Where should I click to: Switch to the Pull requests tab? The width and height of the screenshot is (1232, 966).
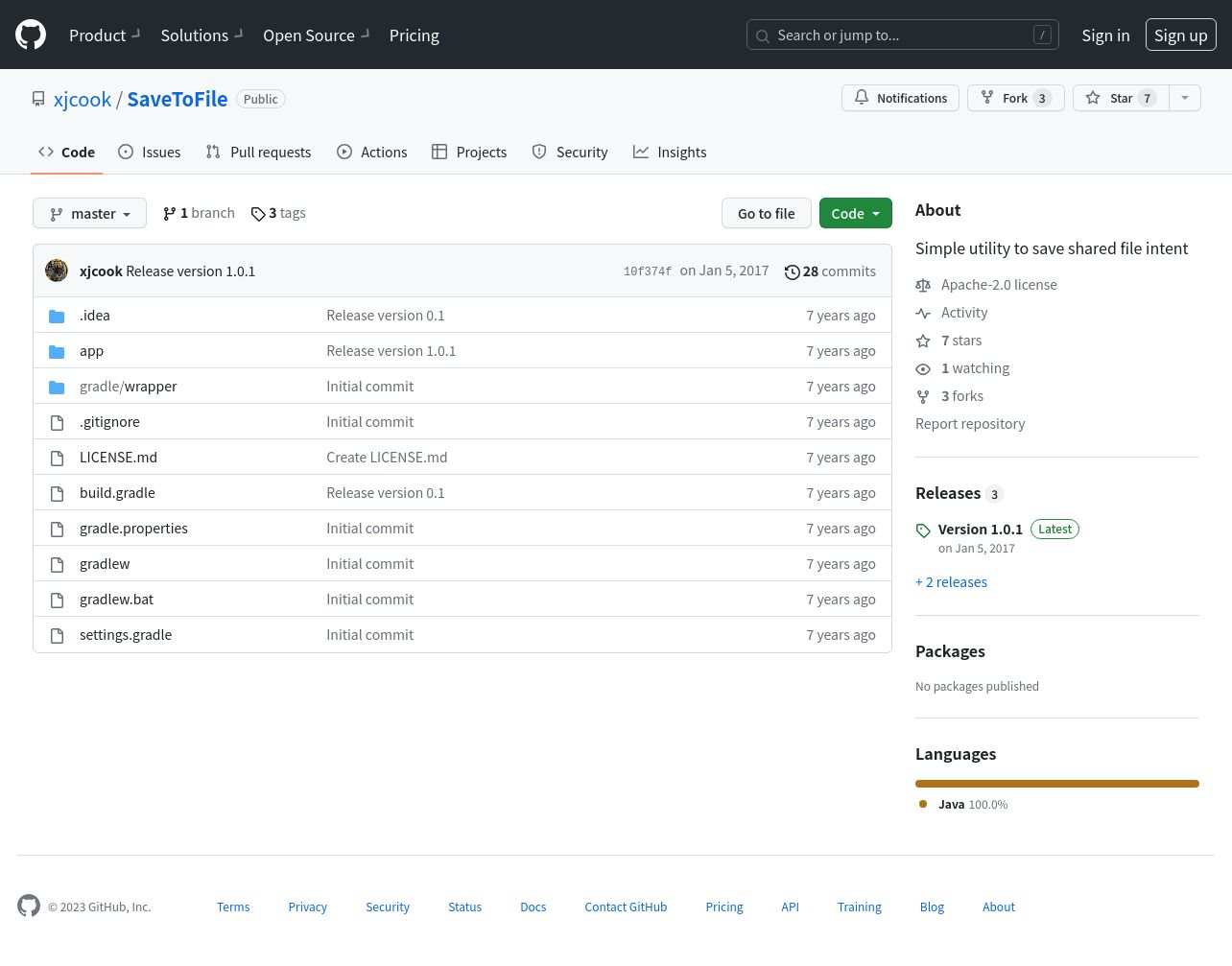click(258, 153)
